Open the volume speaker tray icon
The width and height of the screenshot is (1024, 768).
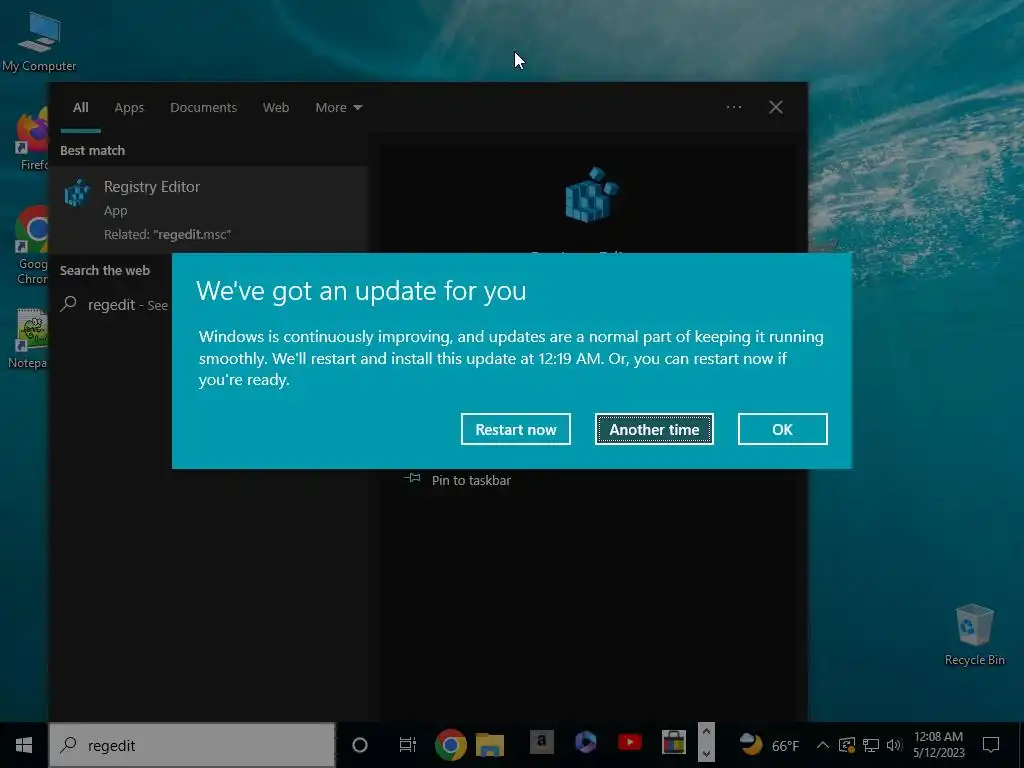tap(894, 745)
